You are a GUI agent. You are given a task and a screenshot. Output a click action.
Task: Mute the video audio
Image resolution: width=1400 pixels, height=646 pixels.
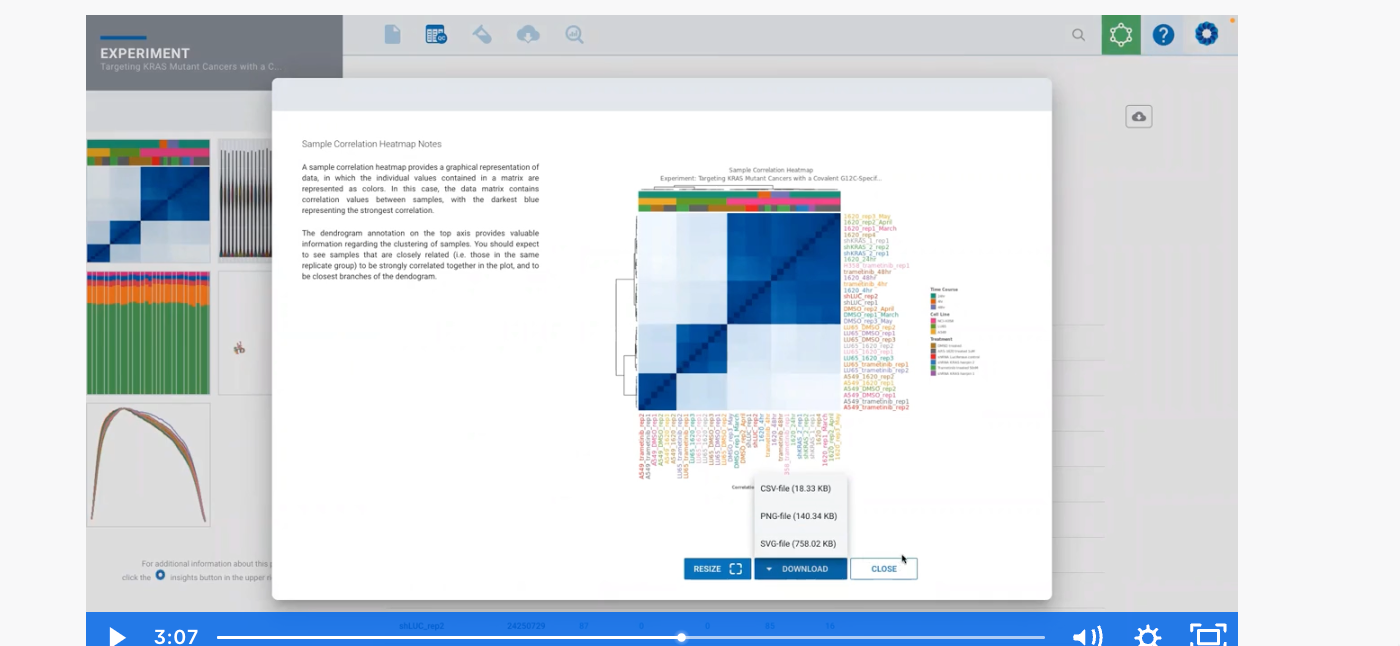point(1089,636)
